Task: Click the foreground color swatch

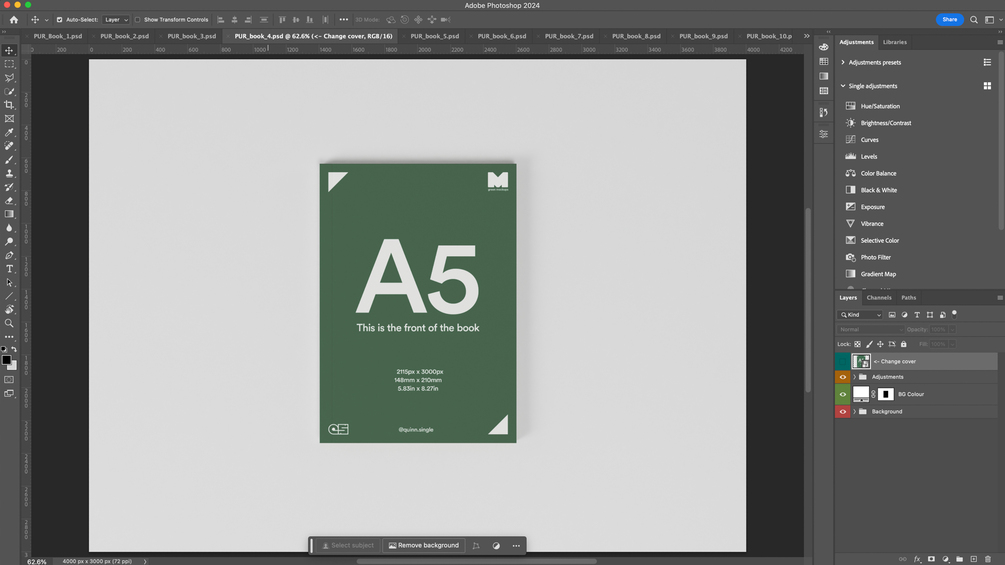Action: coord(6,360)
